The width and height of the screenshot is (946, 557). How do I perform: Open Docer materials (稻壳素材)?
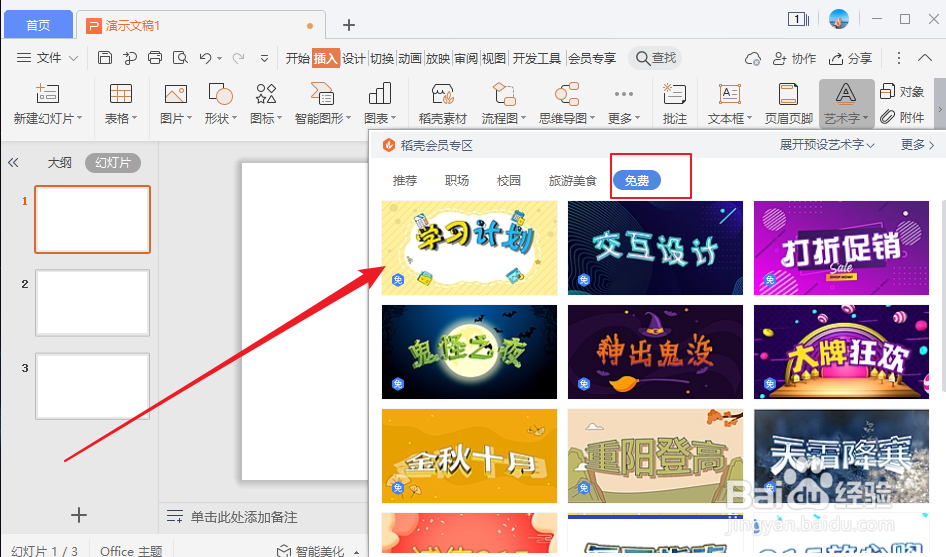coord(443,103)
